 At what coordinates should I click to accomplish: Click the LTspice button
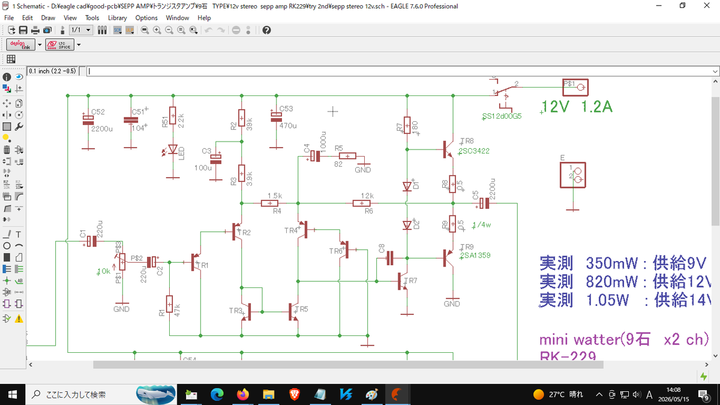60,45
